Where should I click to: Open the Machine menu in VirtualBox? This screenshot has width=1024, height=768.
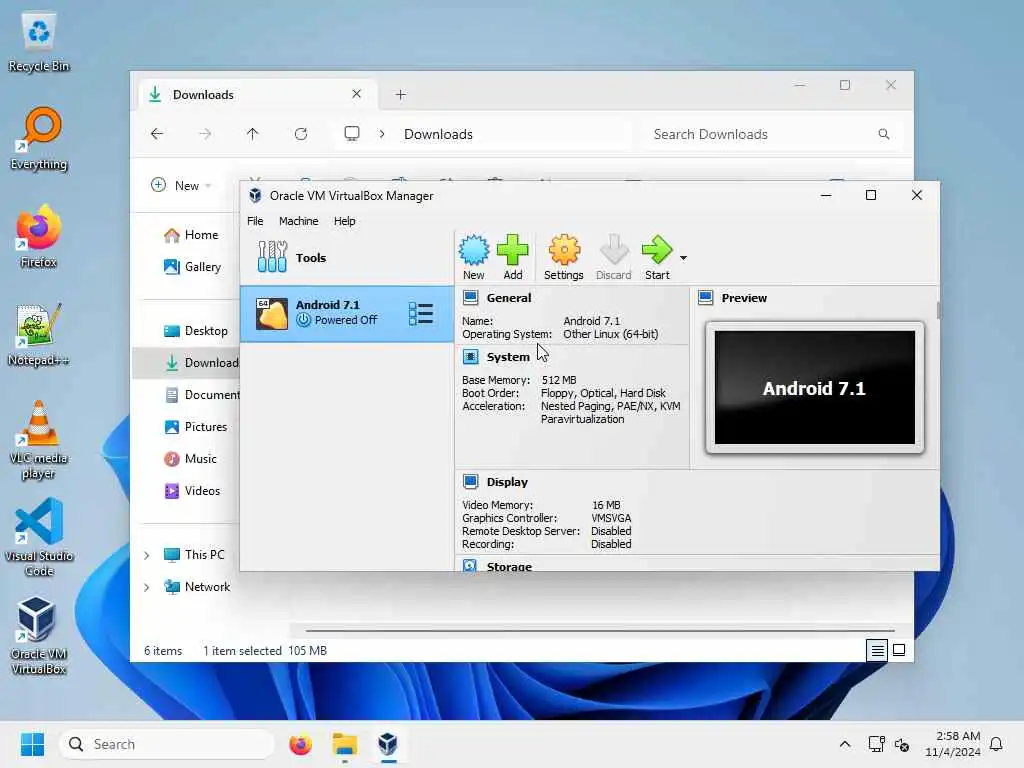298,221
